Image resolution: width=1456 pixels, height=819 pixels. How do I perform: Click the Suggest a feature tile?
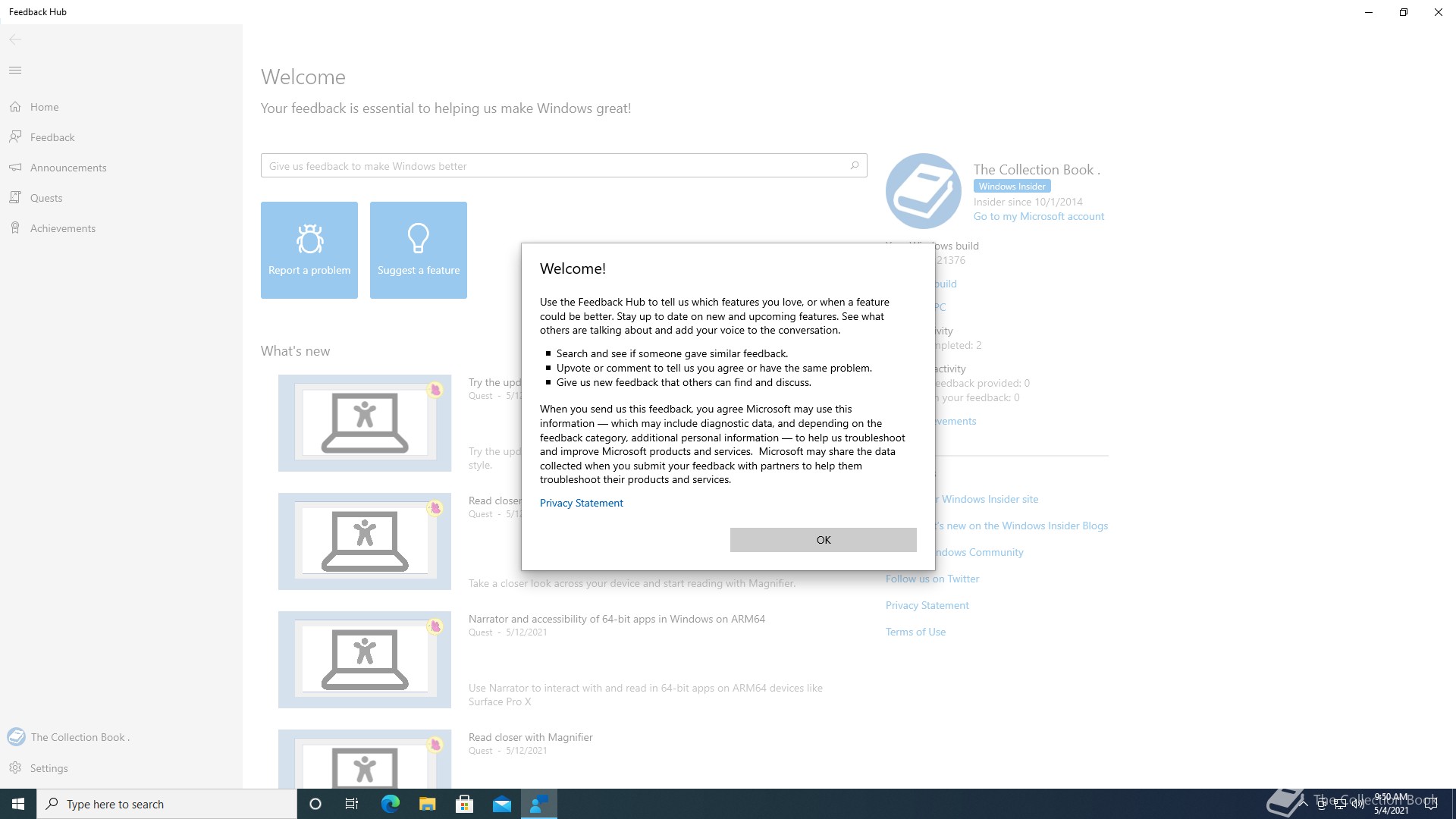pyautogui.click(x=419, y=250)
